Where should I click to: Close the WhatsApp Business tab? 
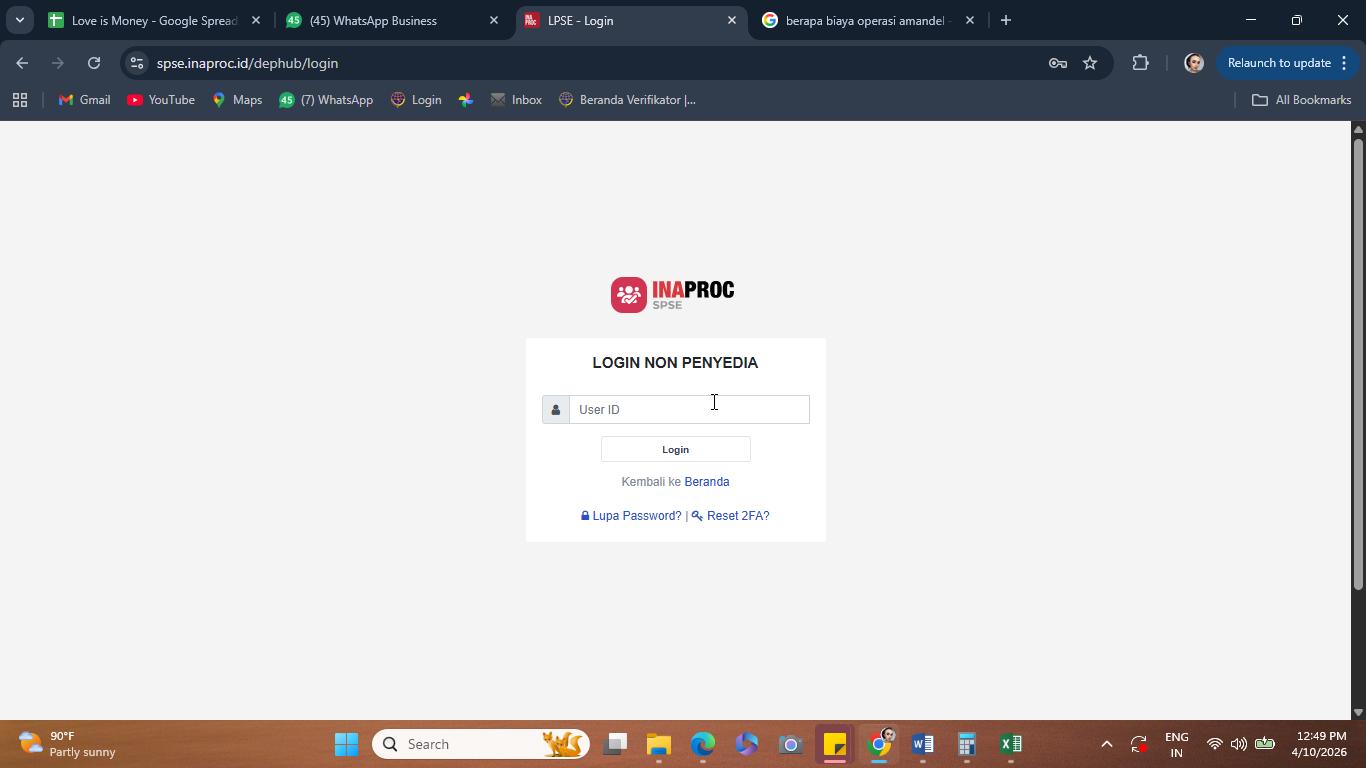(493, 20)
